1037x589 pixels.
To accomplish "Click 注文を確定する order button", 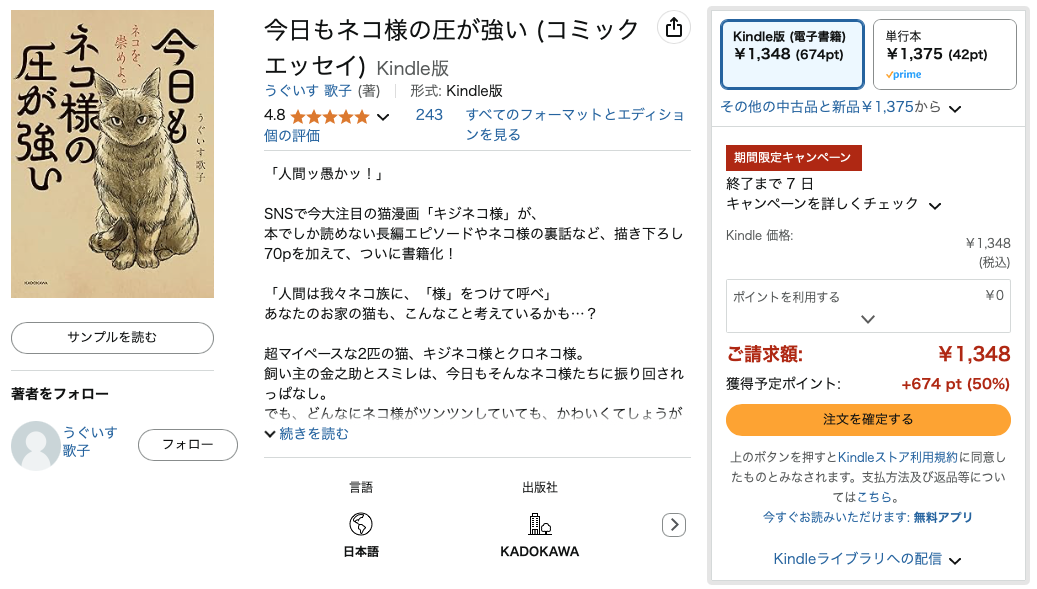I will click(868, 420).
